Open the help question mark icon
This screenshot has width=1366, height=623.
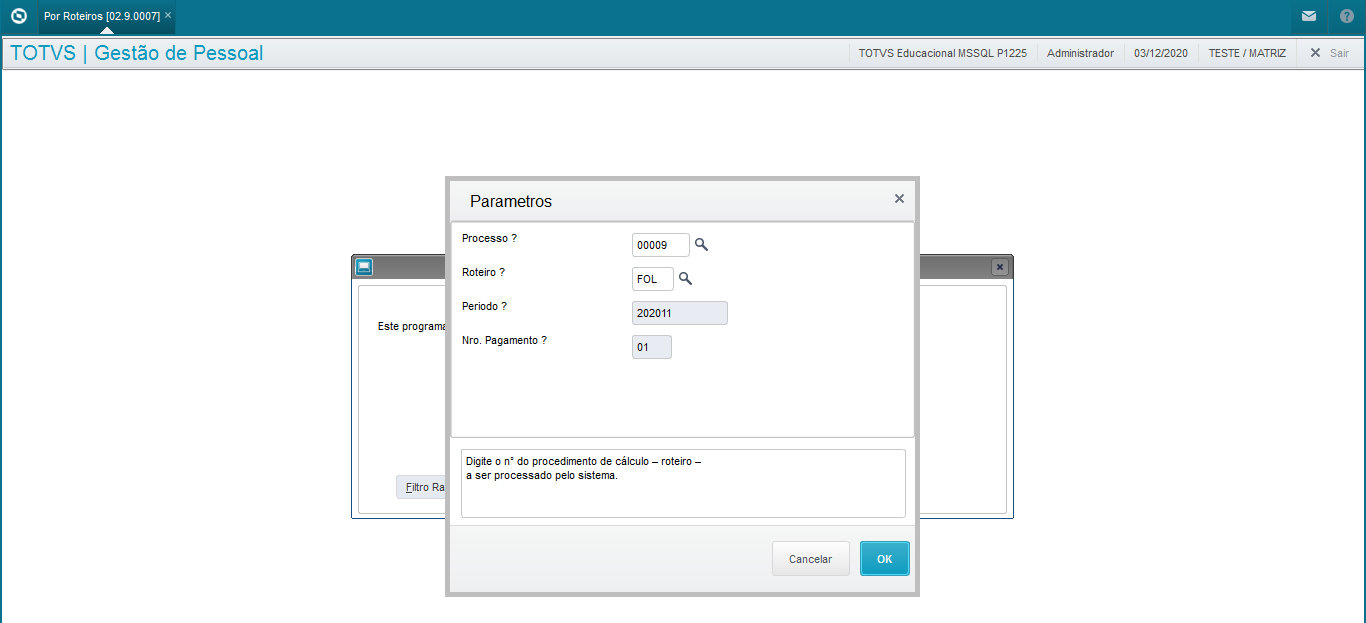(1347, 16)
